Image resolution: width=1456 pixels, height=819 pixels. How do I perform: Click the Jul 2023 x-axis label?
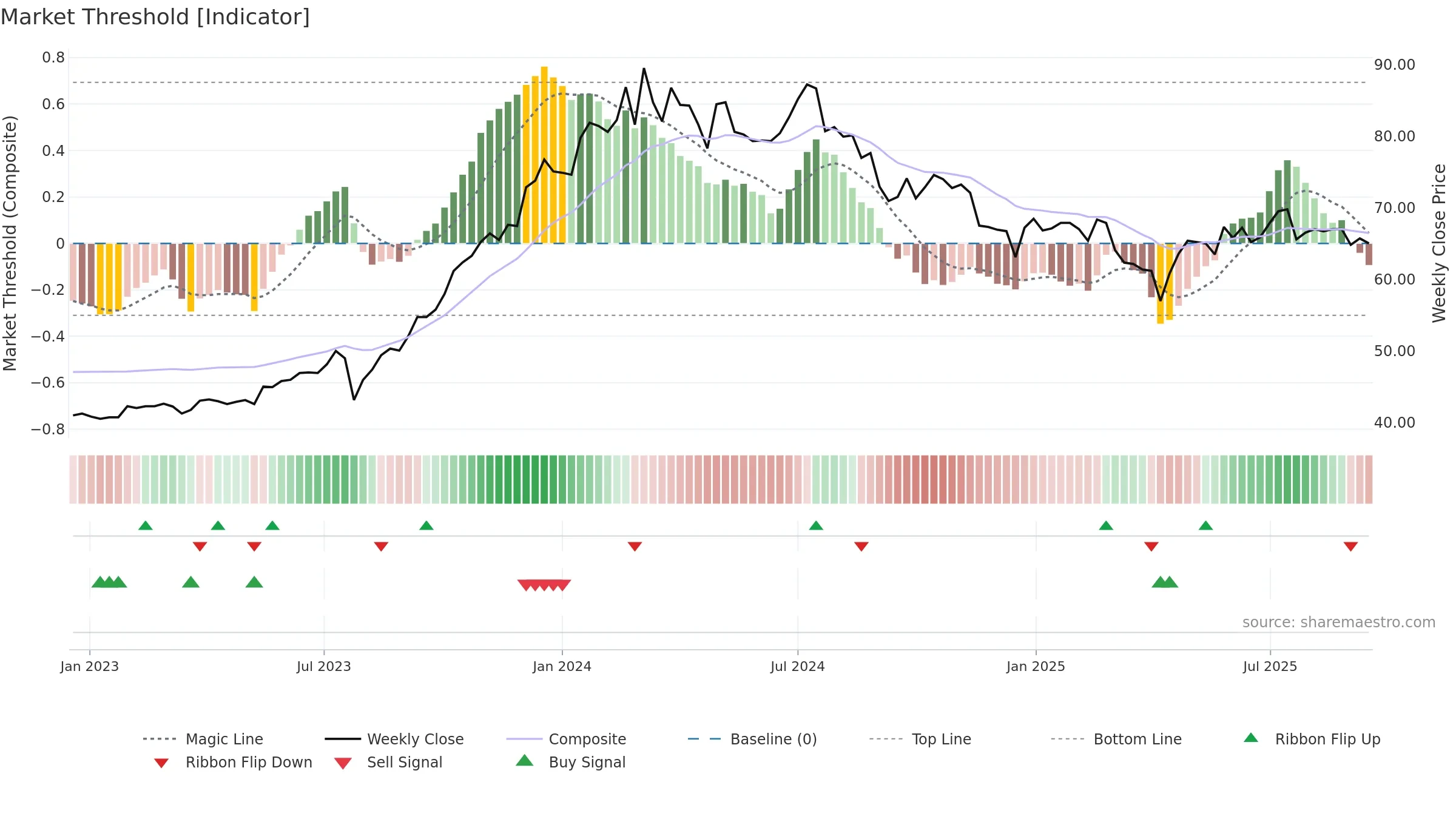(324, 666)
